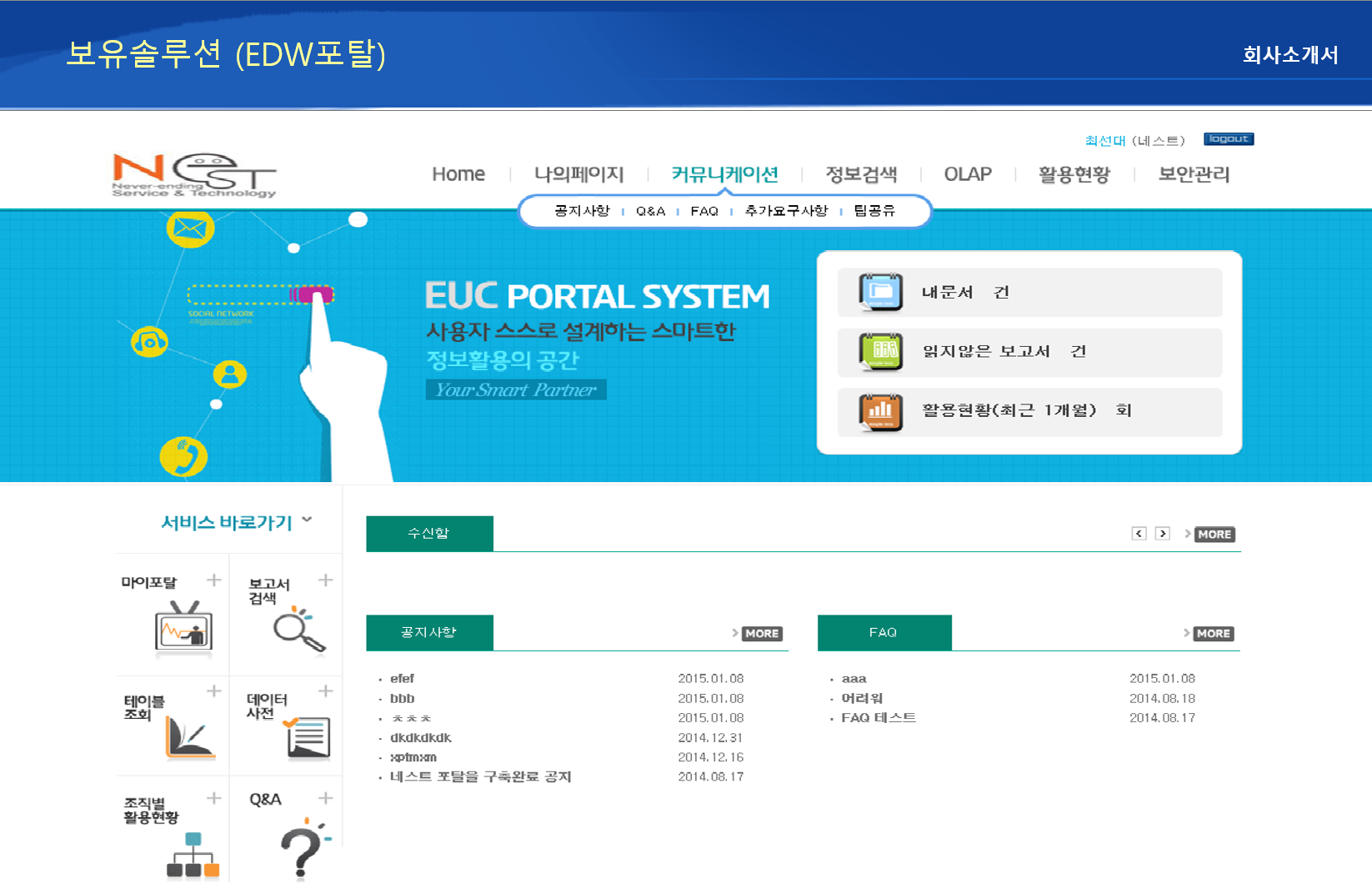This screenshot has height=884, width=1372.
Task: Collapse the 서비스 바로가기 chevron
Action: point(308,519)
